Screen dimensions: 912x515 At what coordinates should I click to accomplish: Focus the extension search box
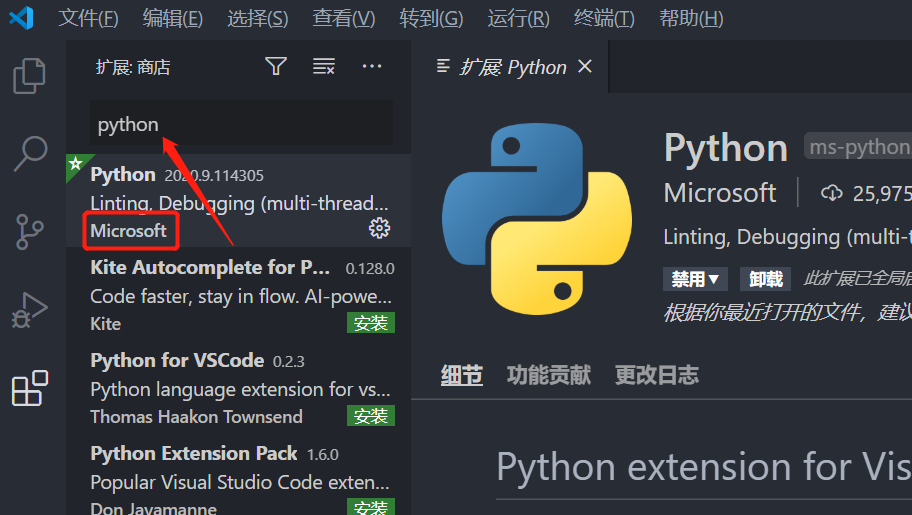coord(241,123)
